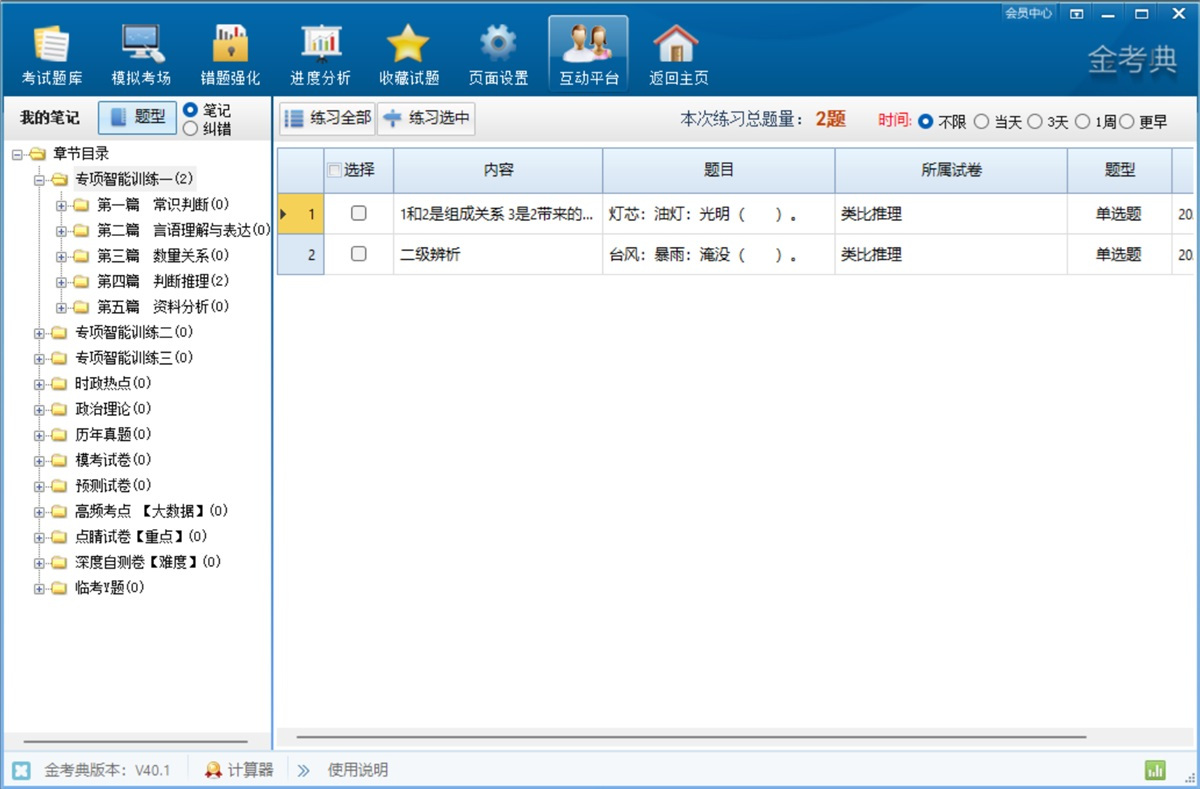1200x789 pixels.
Task: Click the 练习选中 button
Action: click(x=426, y=118)
